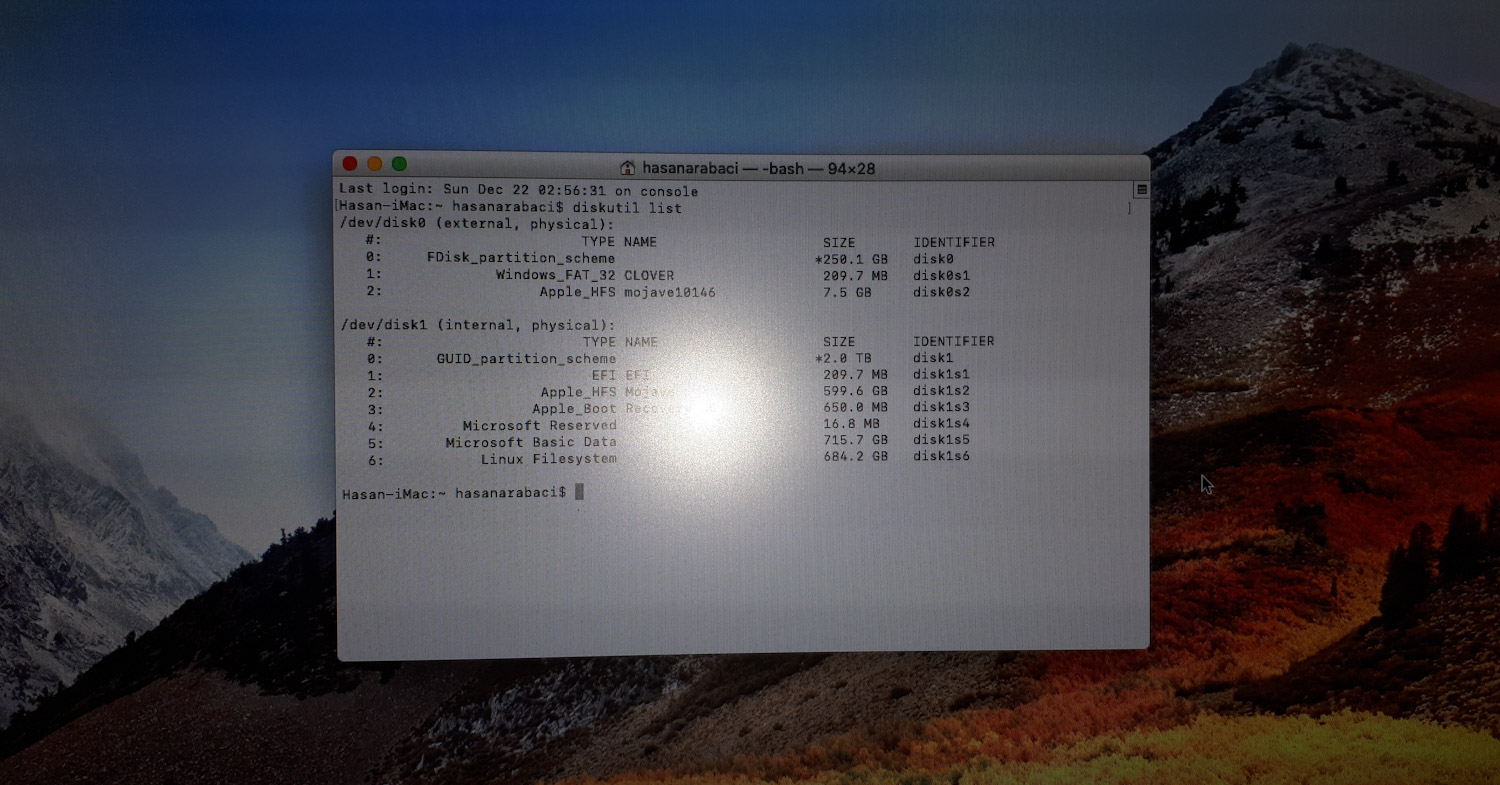Viewport: 1500px width, 785px height.
Task: Minimize the Terminal with yellow button
Action: 375,163
